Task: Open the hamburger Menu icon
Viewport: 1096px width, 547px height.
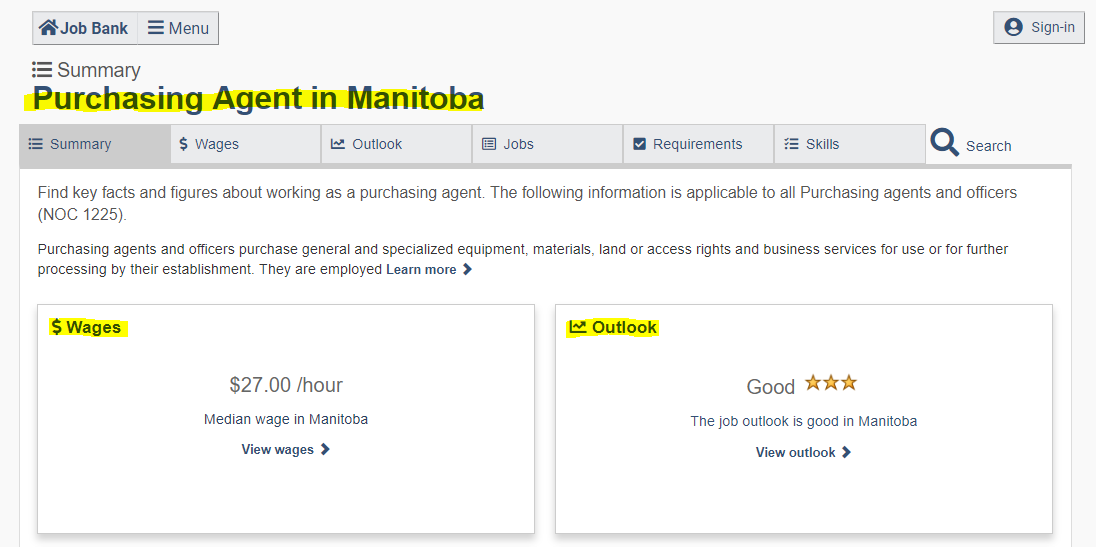Action: click(x=156, y=28)
